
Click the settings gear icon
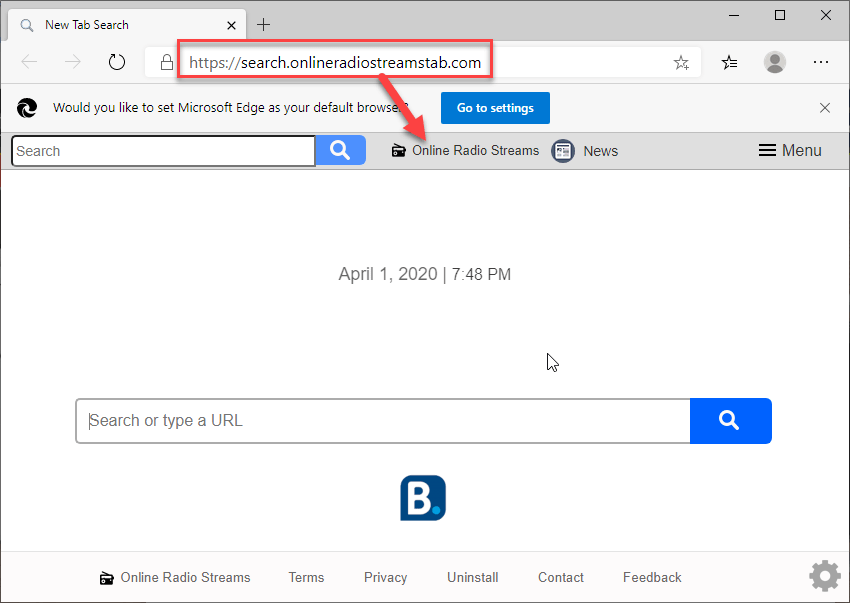825,576
